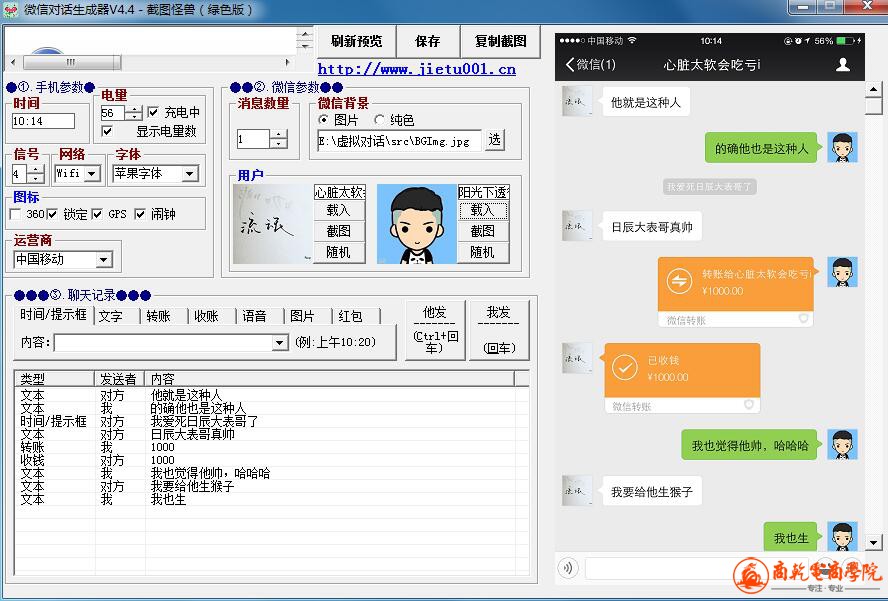This screenshot has height=601, width=888.
Task: Toggle the 锁定 lock icon checkbox
Action: coord(52,214)
